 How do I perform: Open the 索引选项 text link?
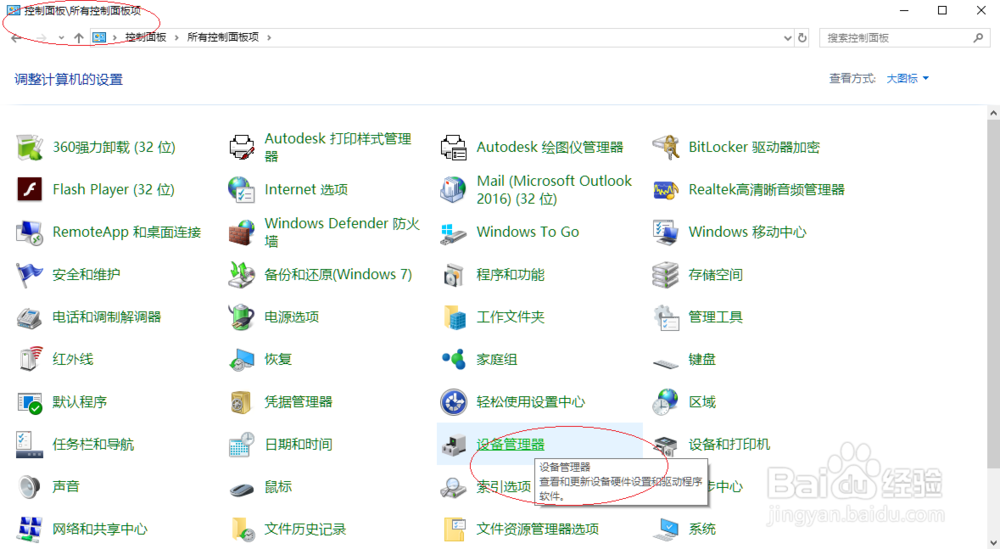click(504, 487)
